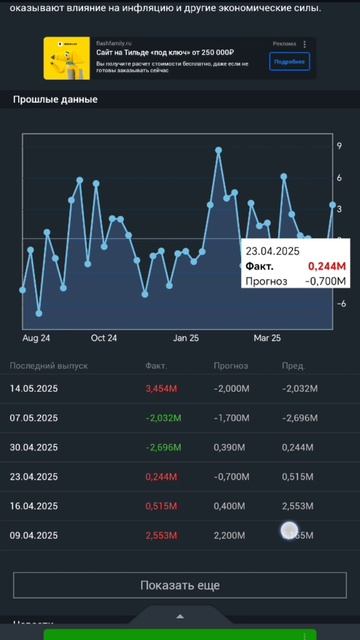Click the 'Факт.' column header
Image resolution: width=360 pixels, height=640 pixels.
156,366
